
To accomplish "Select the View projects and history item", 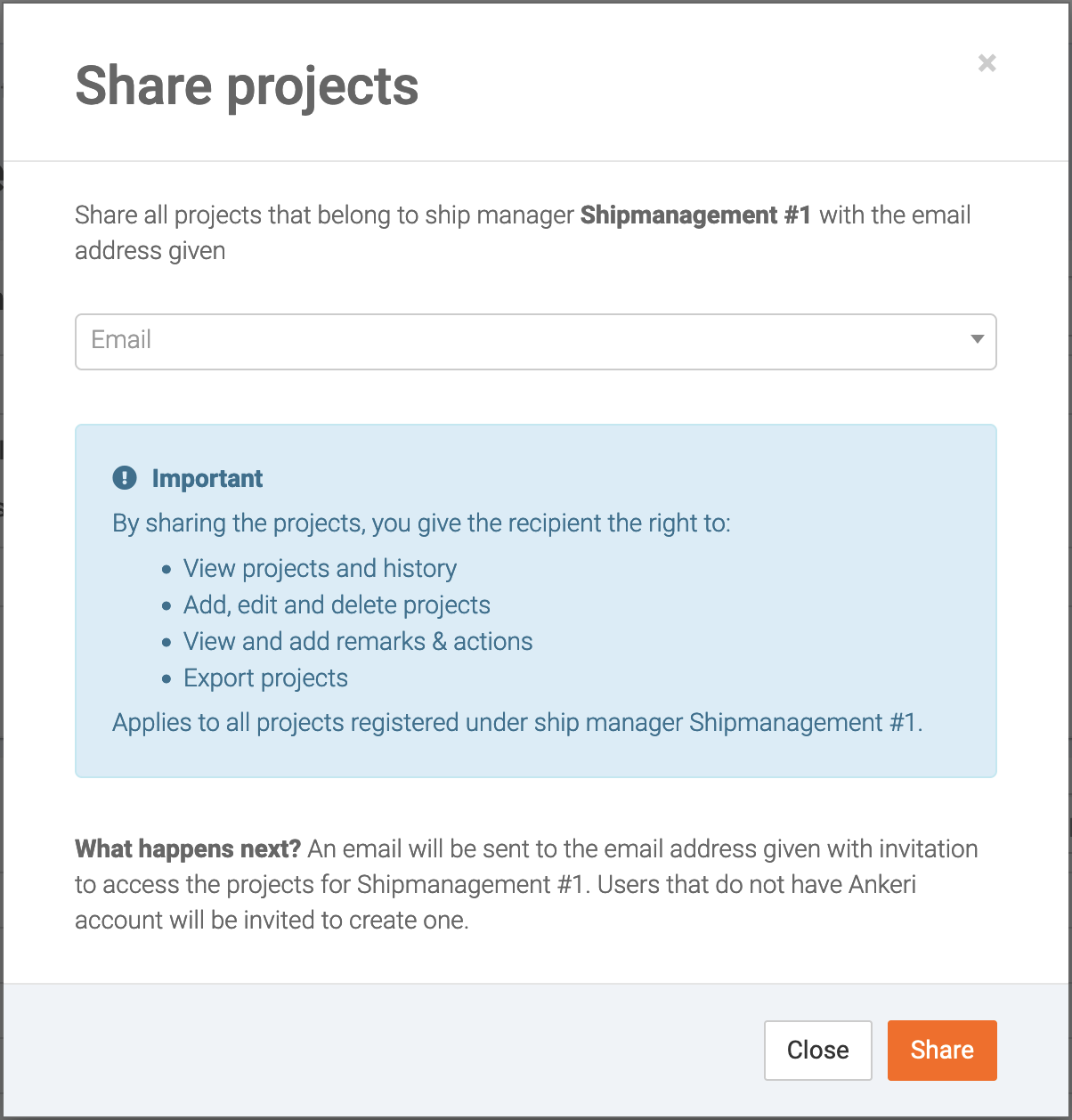I will pyautogui.click(x=320, y=568).
